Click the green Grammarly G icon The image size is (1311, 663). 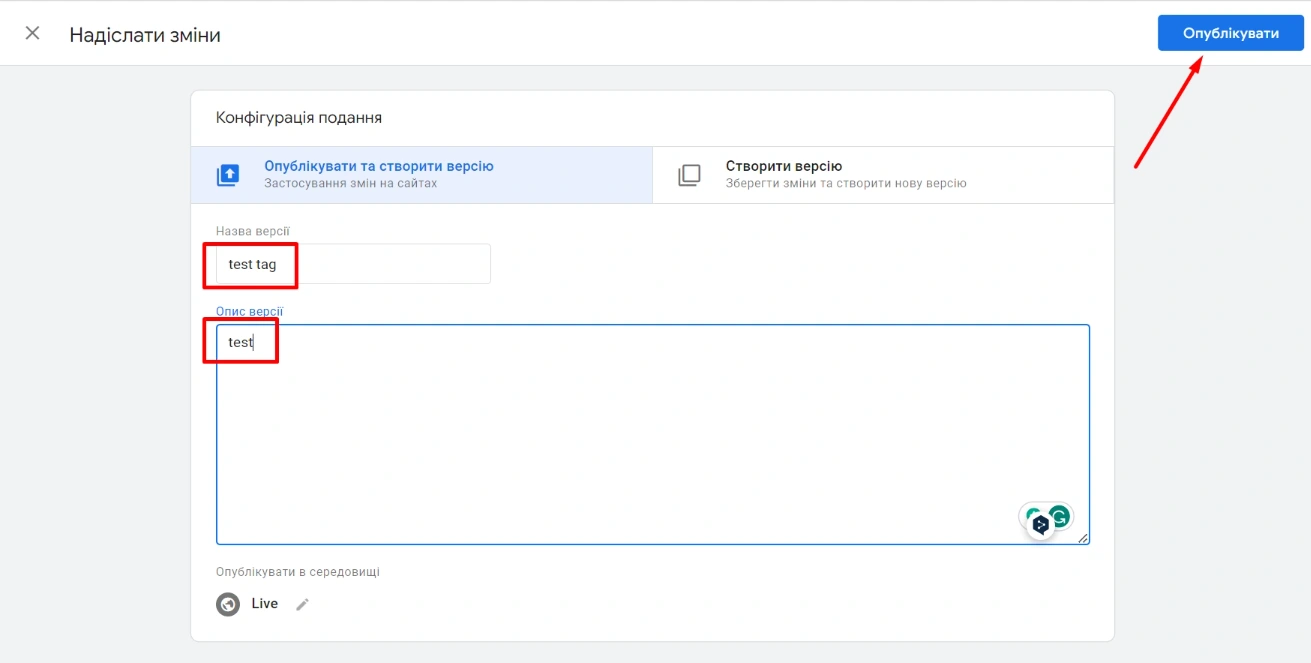(x=1059, y=516)
